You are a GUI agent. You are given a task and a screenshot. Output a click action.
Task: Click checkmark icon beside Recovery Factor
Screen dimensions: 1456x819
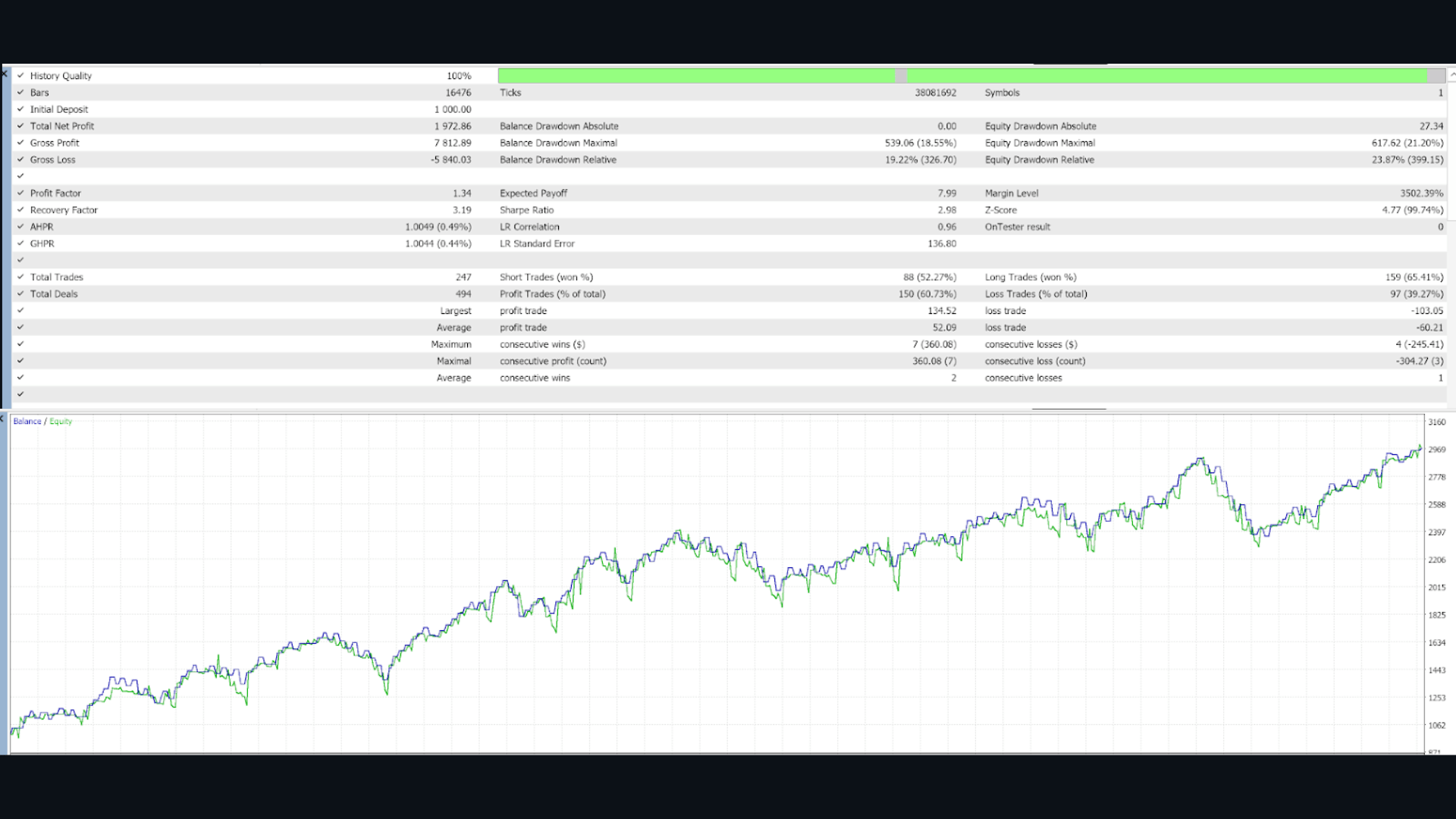[20, 210]
